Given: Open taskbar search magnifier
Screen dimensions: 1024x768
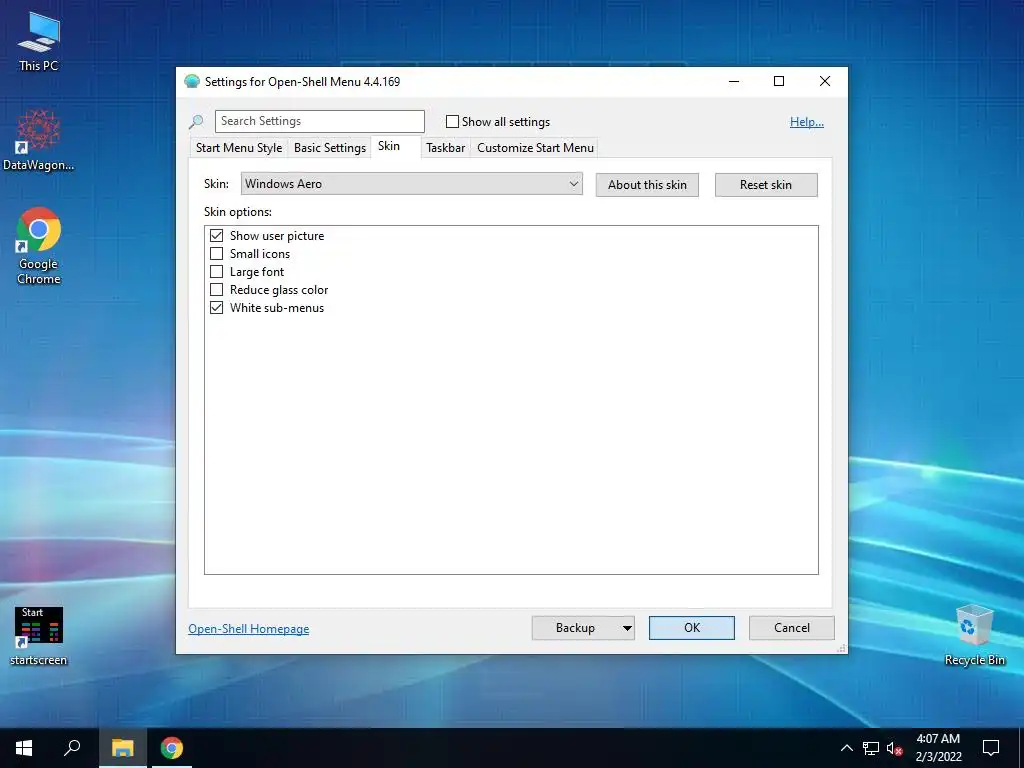Looking at the screenshot, I should click(x=72, y=748).
